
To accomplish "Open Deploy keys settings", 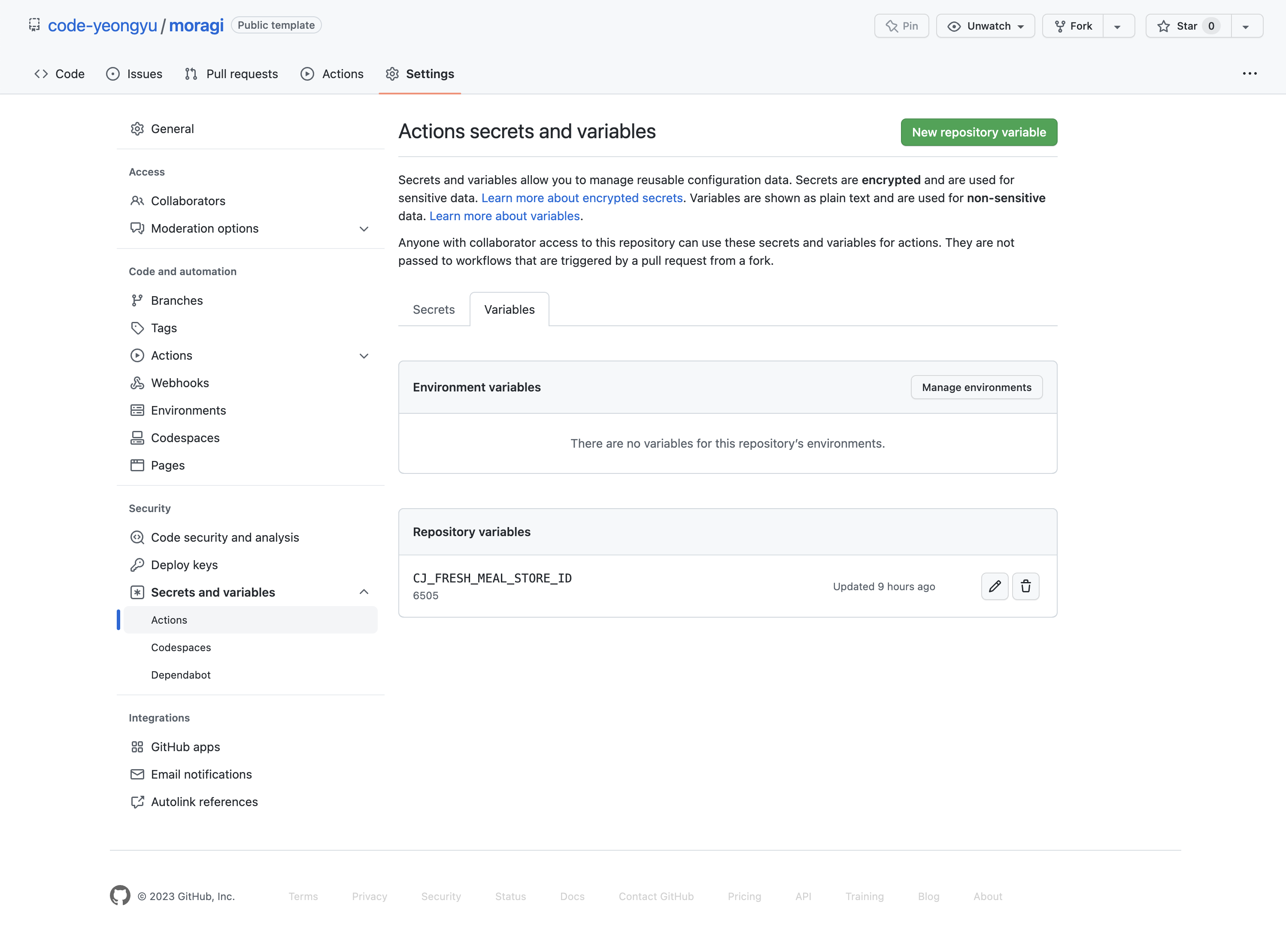I will [x=184, y=565].
